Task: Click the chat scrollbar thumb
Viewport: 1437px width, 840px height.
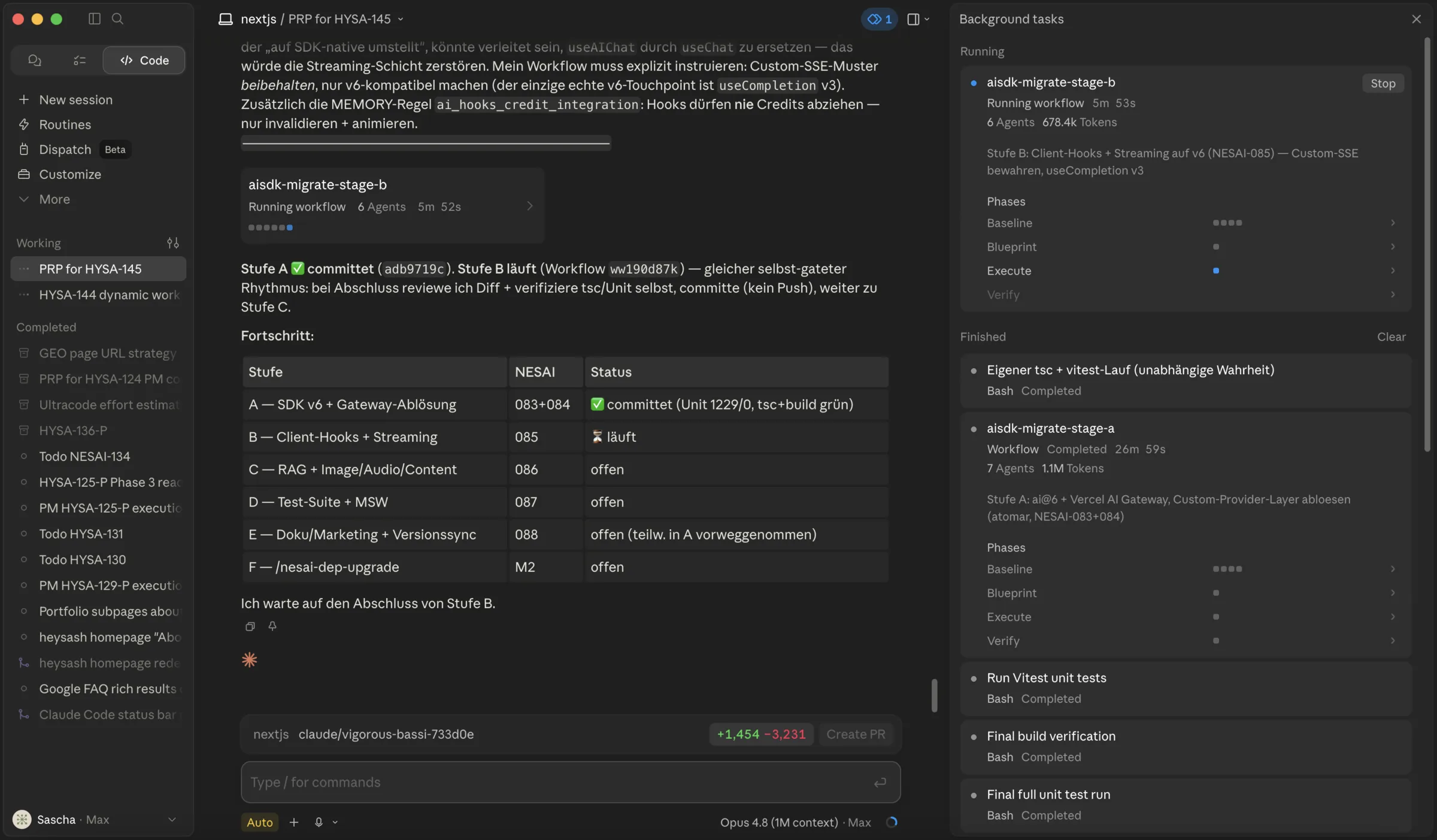Action: [x=934, y=695]
